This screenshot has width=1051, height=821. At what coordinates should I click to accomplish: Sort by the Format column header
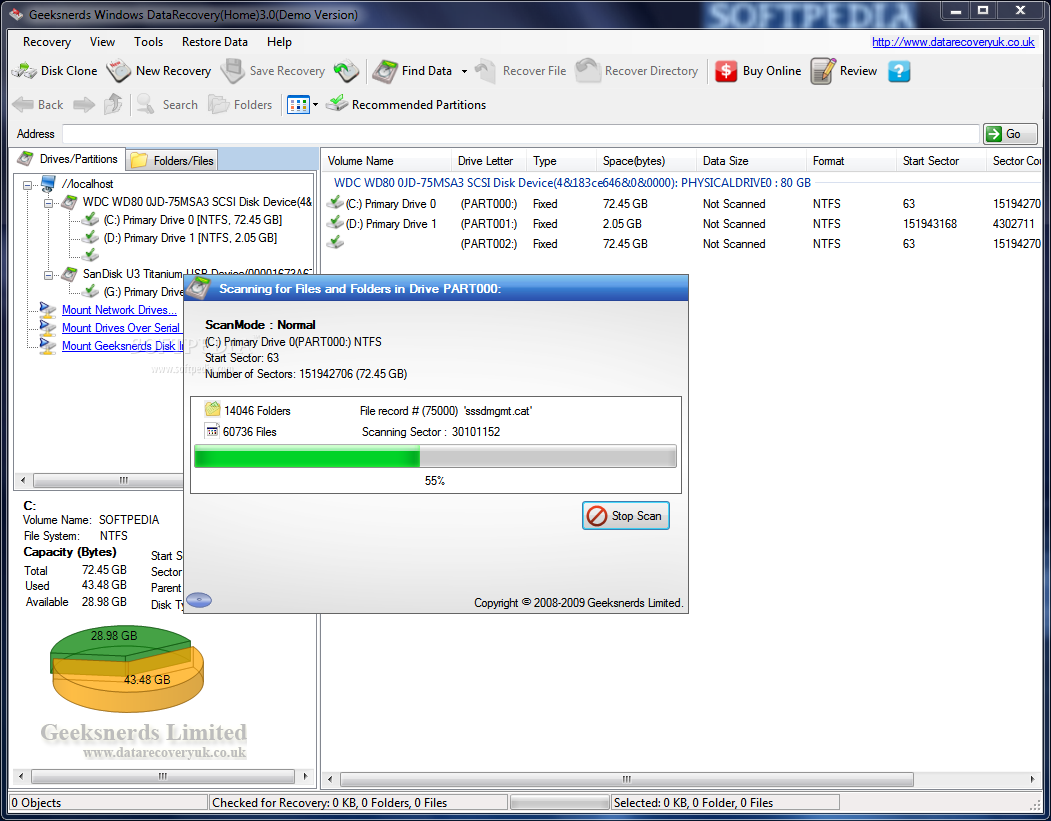click(851, 161)
